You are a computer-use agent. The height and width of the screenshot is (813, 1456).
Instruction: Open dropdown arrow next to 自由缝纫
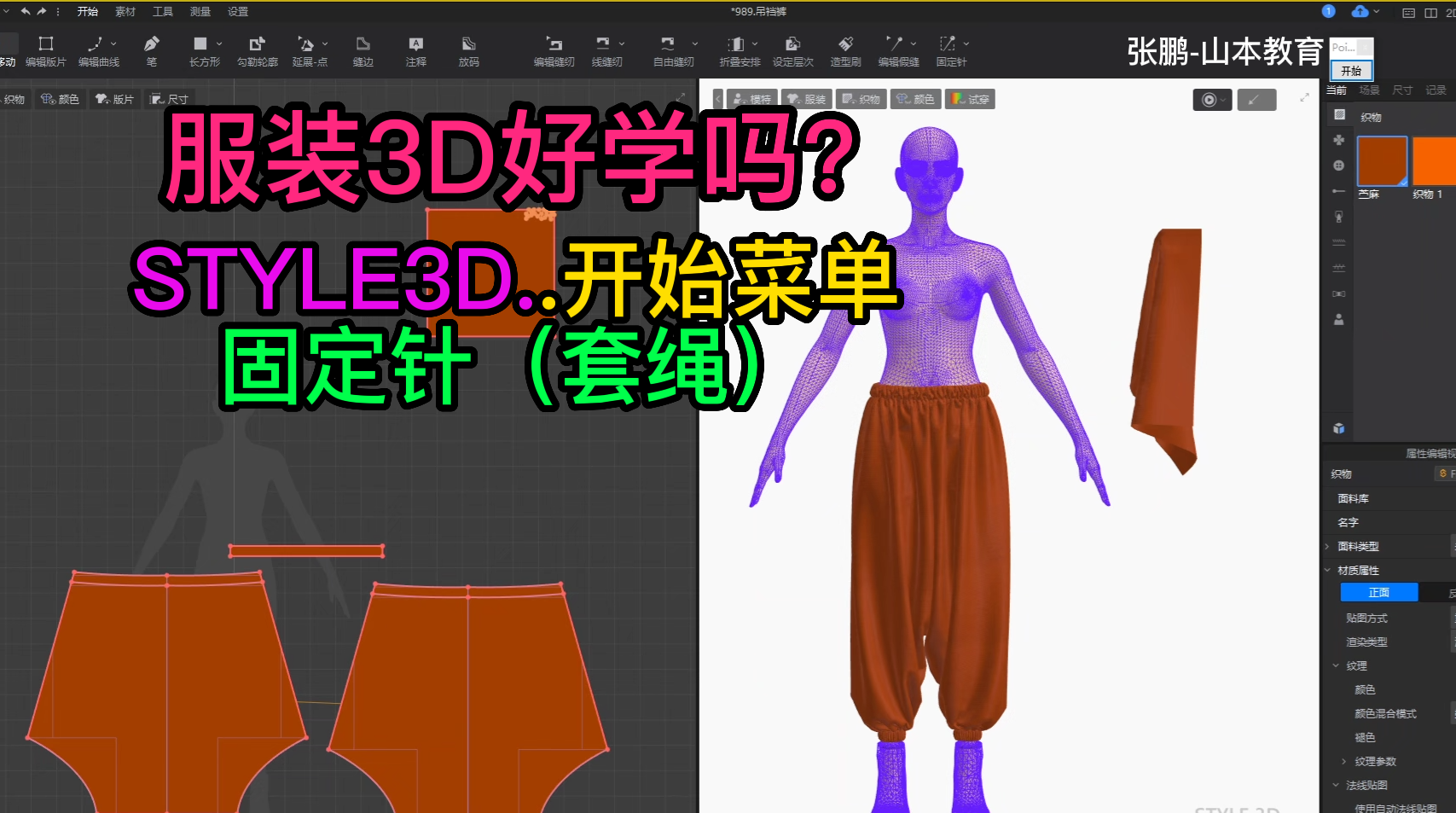point(695,44)
